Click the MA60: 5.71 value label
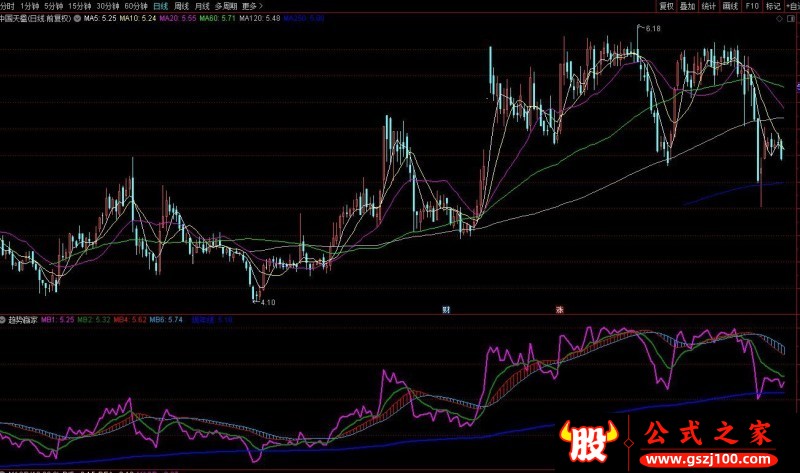Image resolution: width=800 pixels, height=473 pixels. [x=217, y=18]
